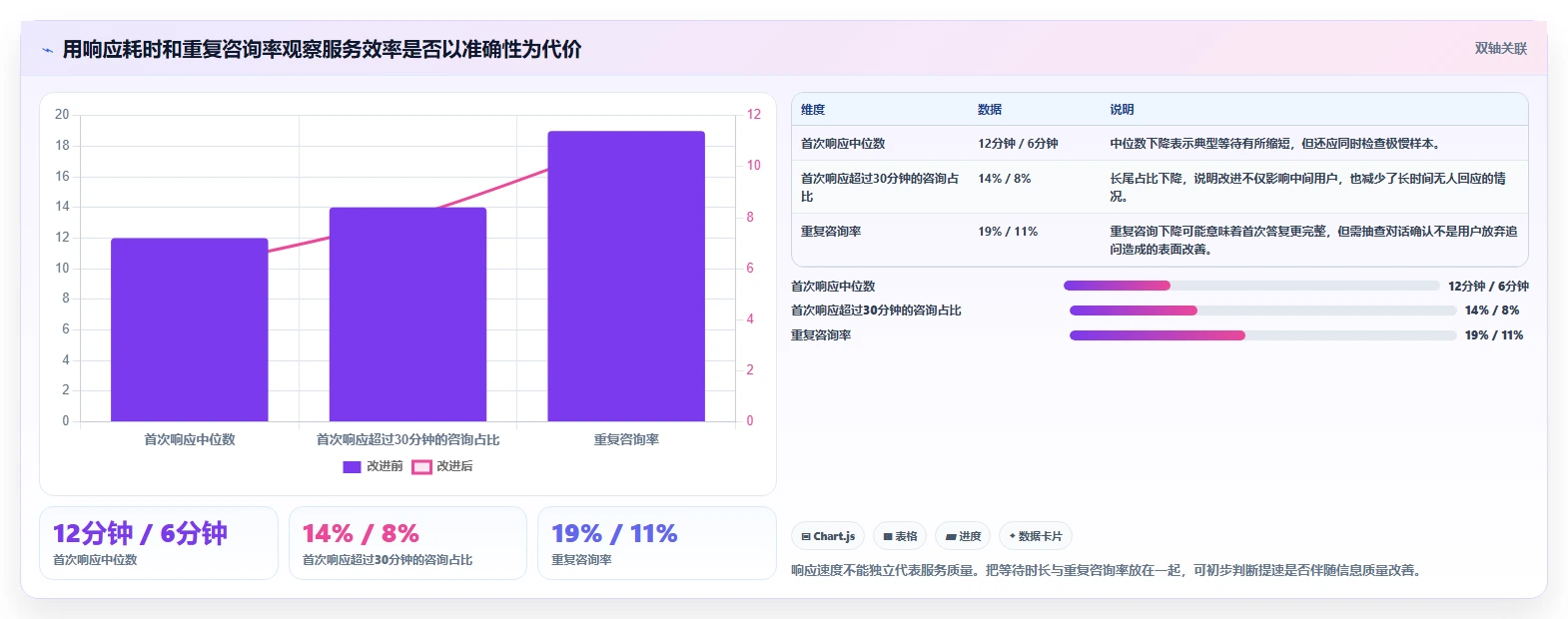Open the 14% / 8% stat card

[x=407, y=543]
